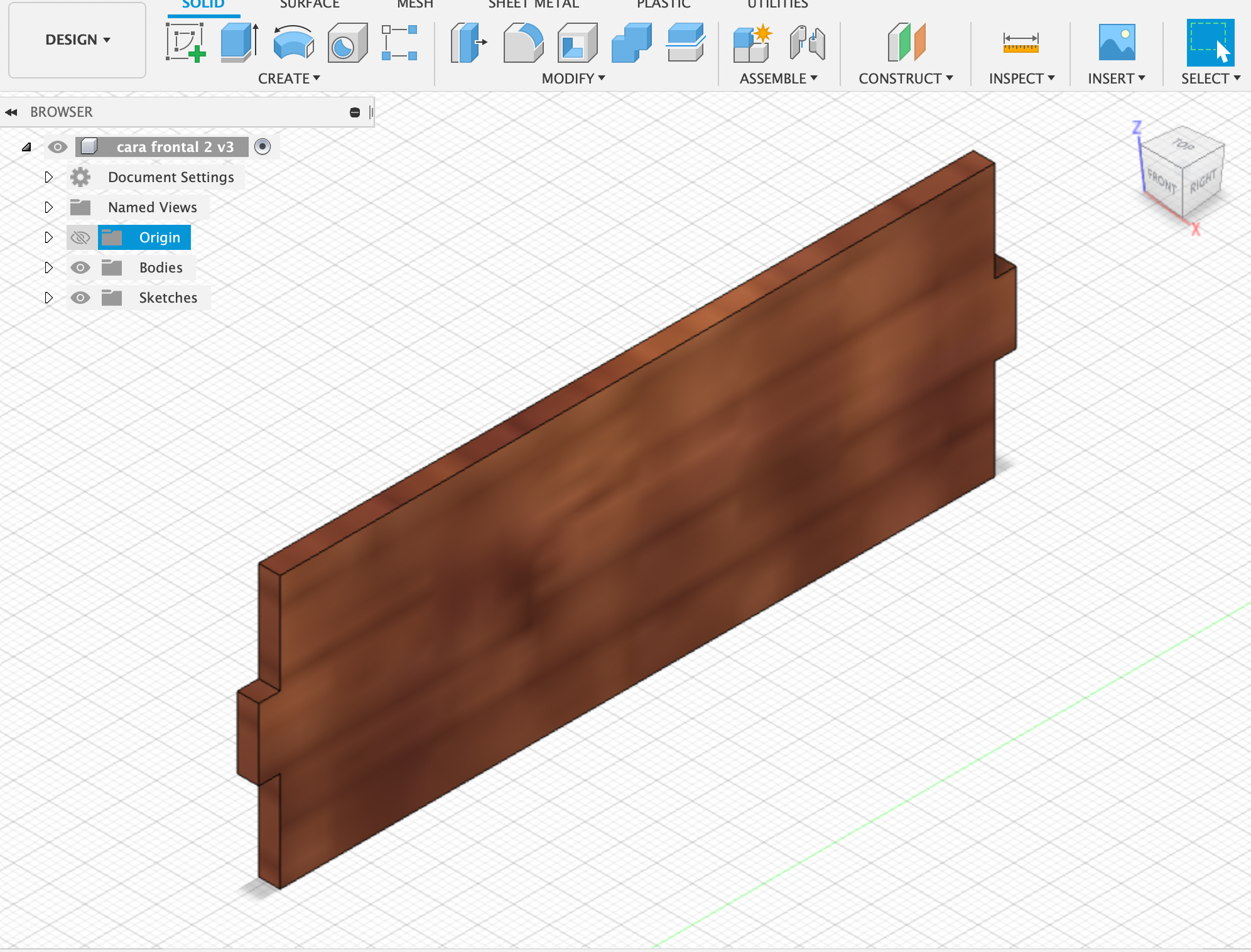Click the Offset Face tool icon
1251x952 pixels.
pos(686,43)
